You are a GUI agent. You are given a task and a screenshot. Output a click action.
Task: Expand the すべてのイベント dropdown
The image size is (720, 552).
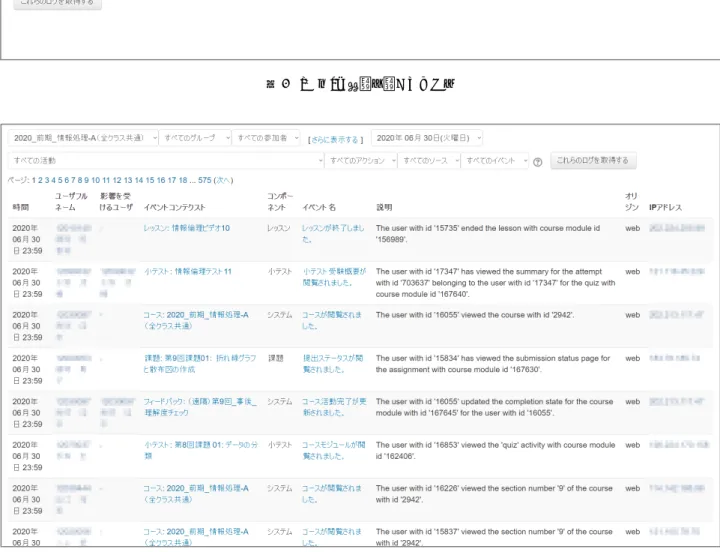(495, 161)
